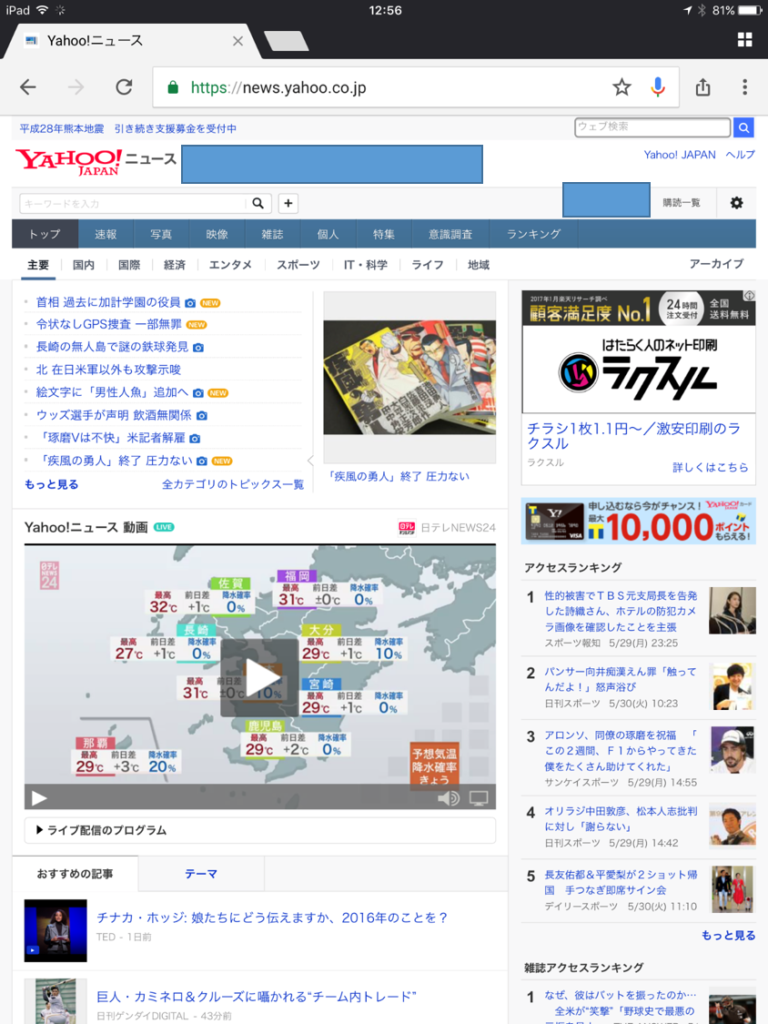Open headline 首相 過去に加計学園の役員
The height and width of the screenshot is (1024, 768).
pyautogui.click(x=108, y=302)
